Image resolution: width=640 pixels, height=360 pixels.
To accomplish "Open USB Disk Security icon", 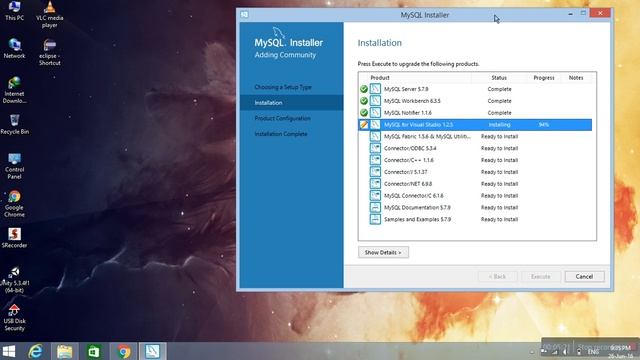I will tap(14, 318).
